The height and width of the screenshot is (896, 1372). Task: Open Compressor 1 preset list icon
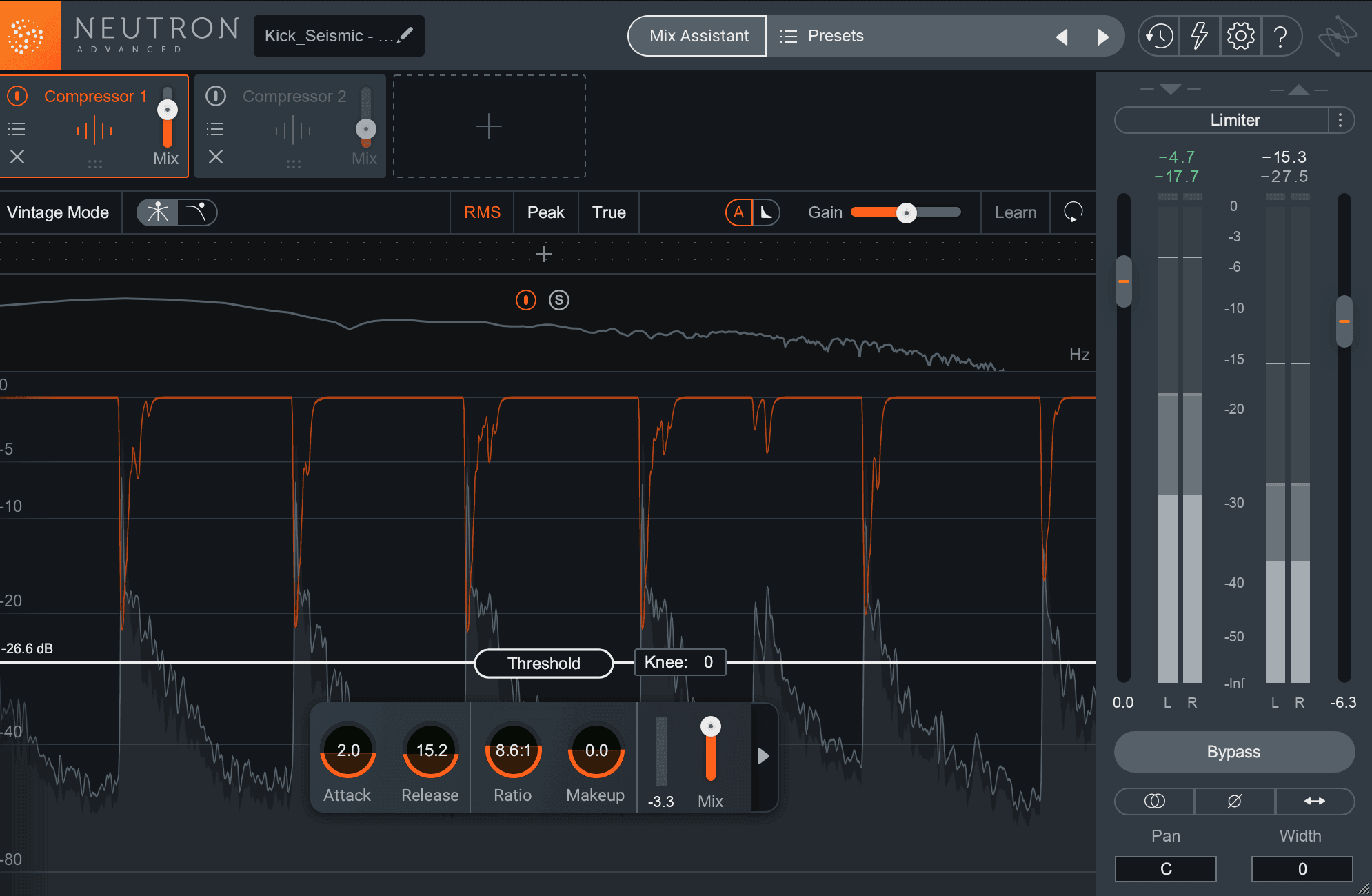17,129
